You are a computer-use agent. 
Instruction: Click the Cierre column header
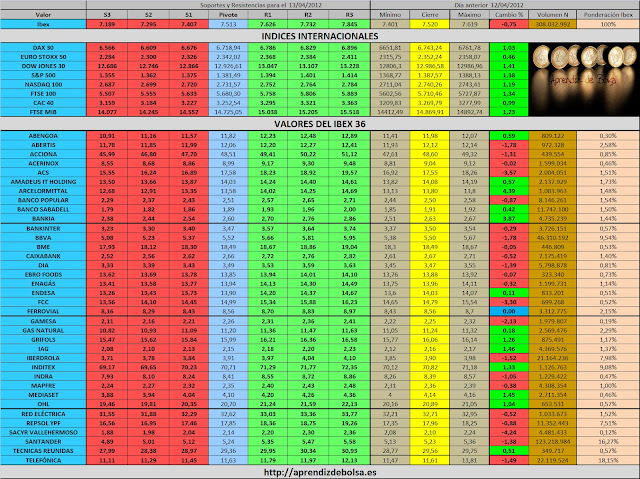(430, 15)
